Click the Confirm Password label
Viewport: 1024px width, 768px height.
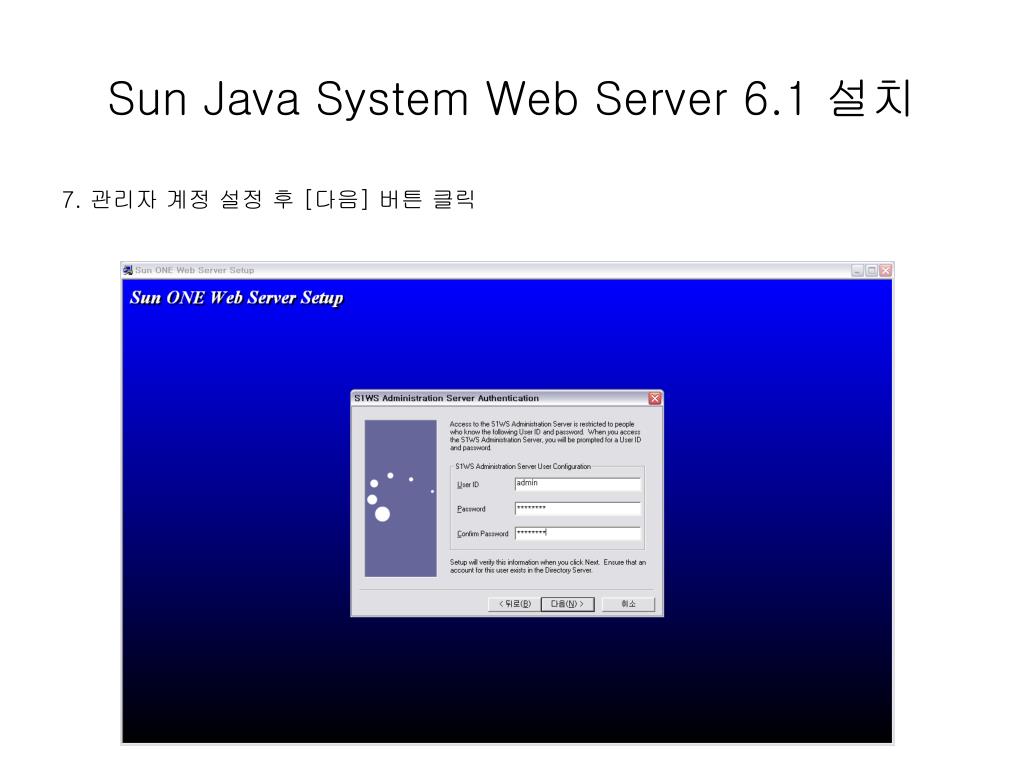tap(483, 534)
